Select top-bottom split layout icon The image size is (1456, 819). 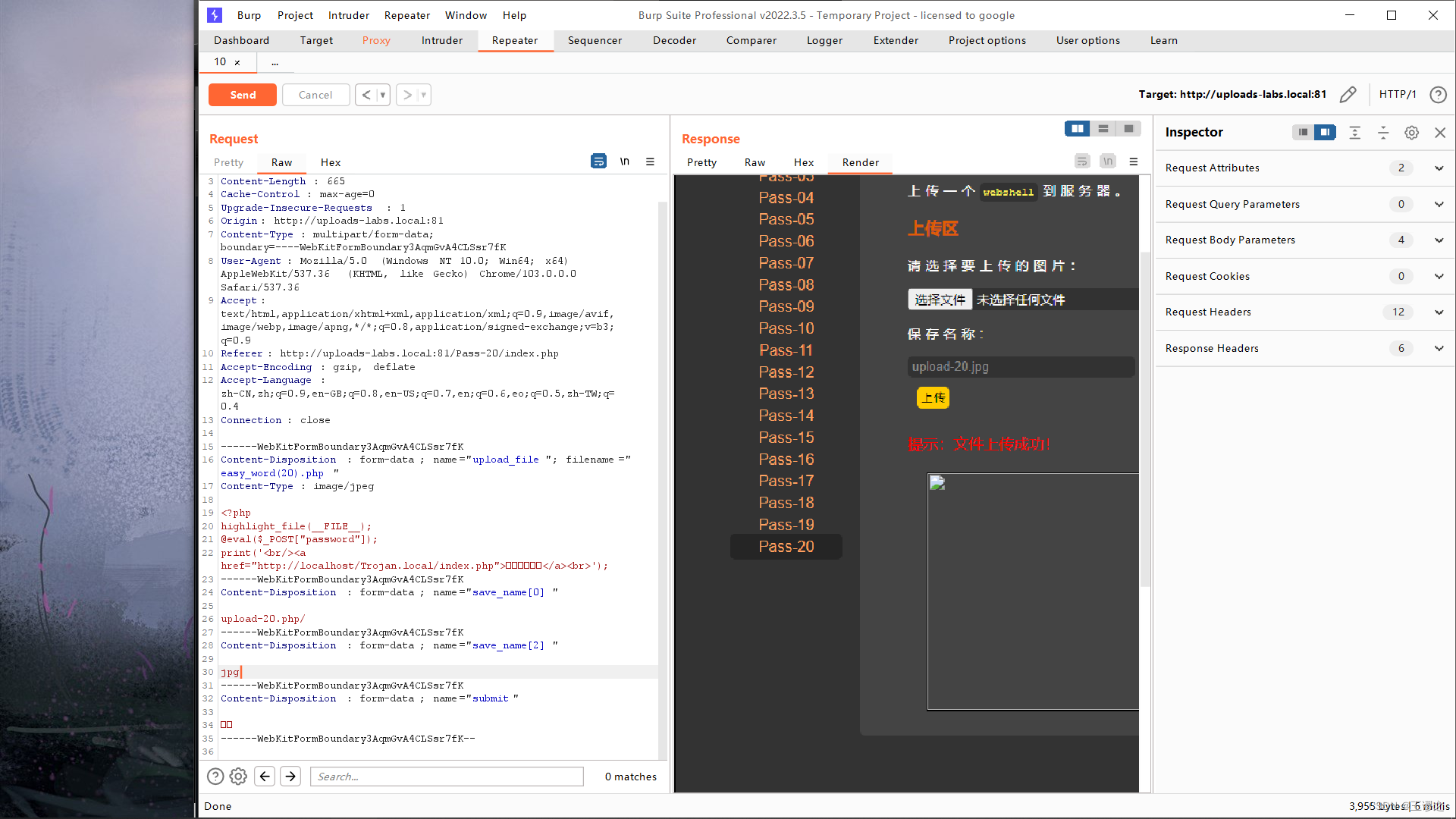pos(1103,129)
